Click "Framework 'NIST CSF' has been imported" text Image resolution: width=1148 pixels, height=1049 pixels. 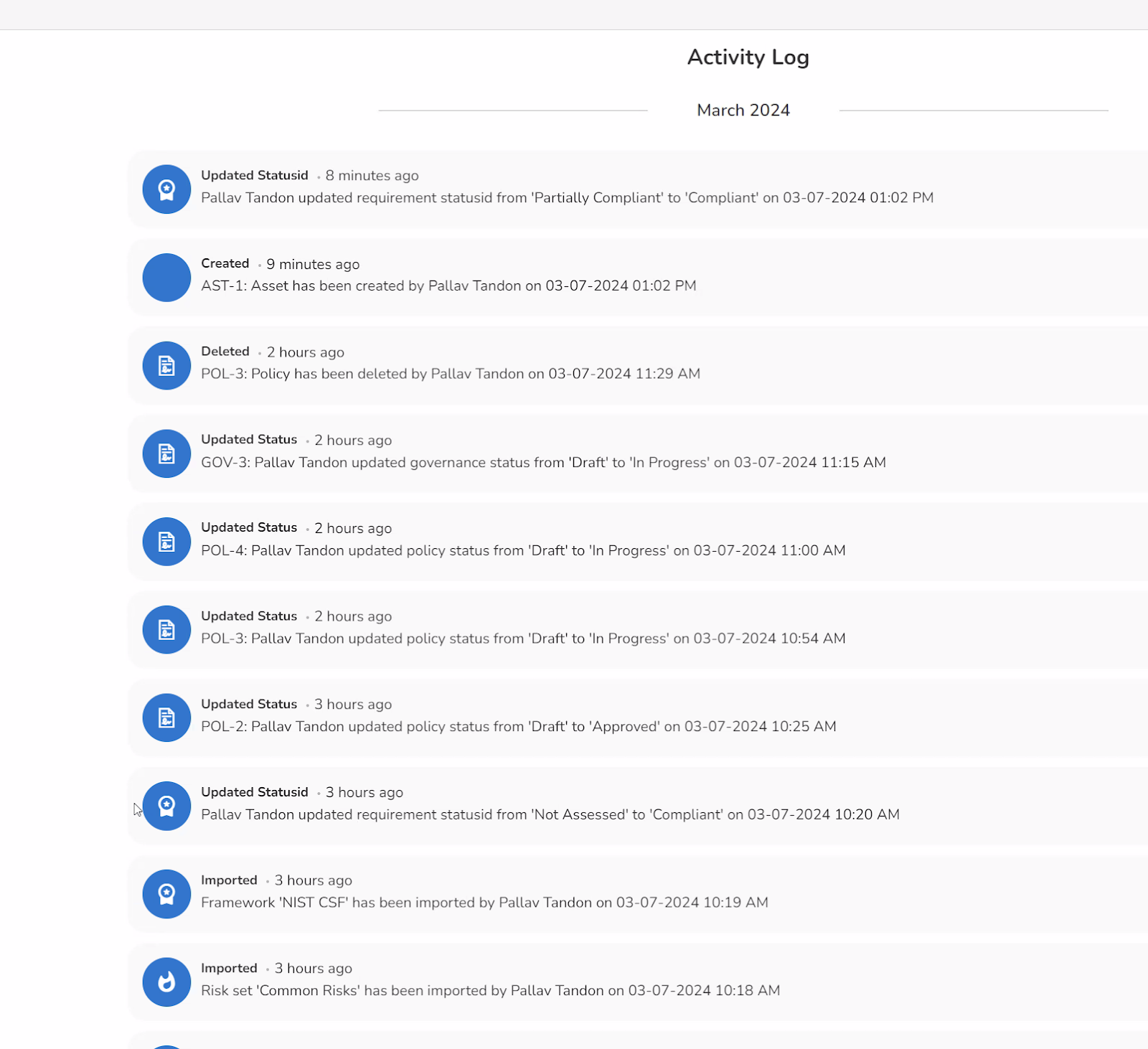point(484,903)
